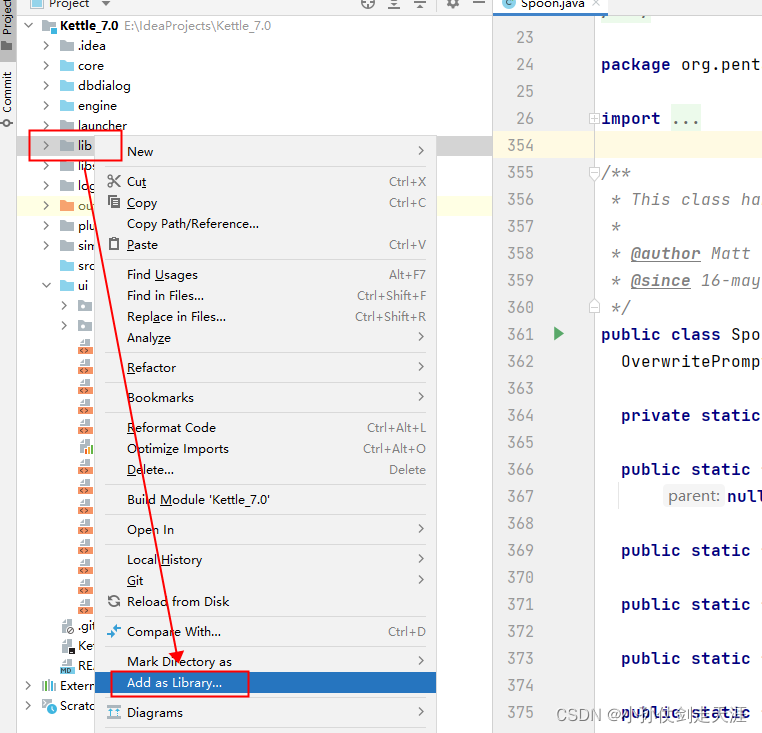This screenshot has width=762, height=733.
Task: Click the Diagrams icon
Action: click(x=114, y=713)
